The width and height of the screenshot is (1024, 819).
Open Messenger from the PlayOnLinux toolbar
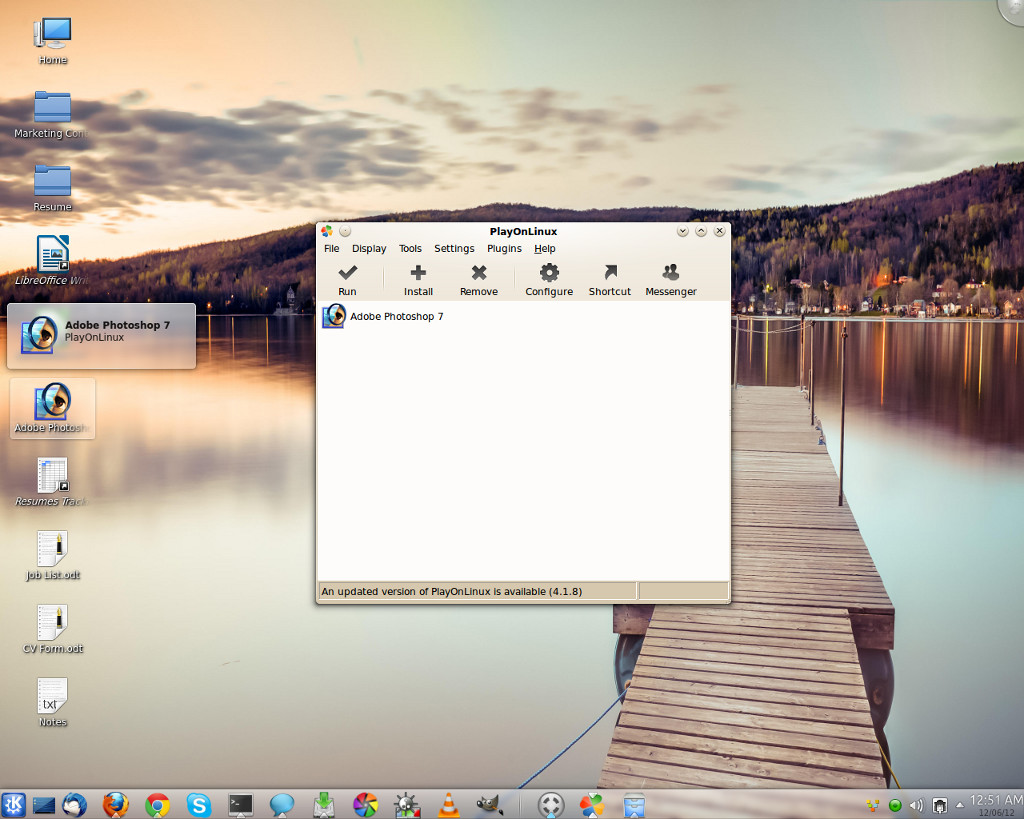coord(671,280)
